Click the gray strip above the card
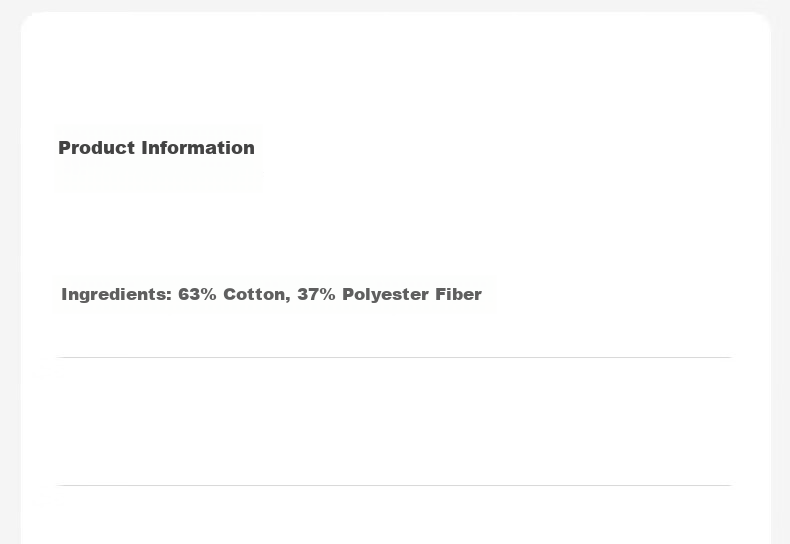The height and width of the screenshot is (544, 790). click(x=395, y=6)
